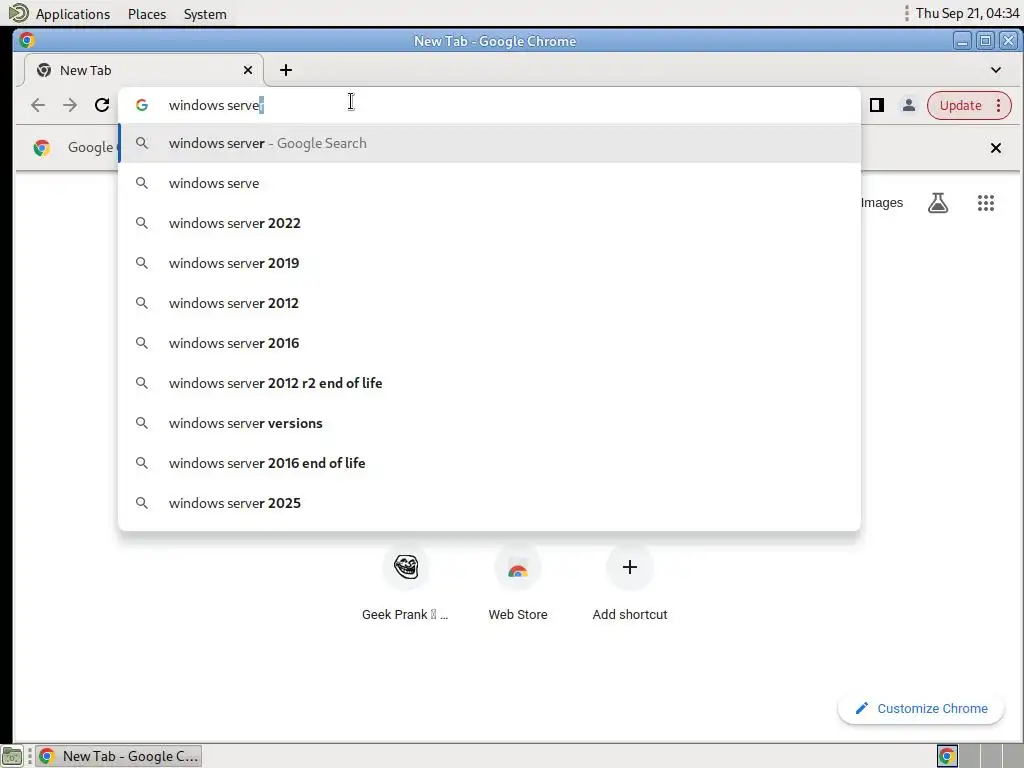1024x768 pixels.
Task: Click magnifier icon beside 'windows server 2025'
Action: pos(142,503)
